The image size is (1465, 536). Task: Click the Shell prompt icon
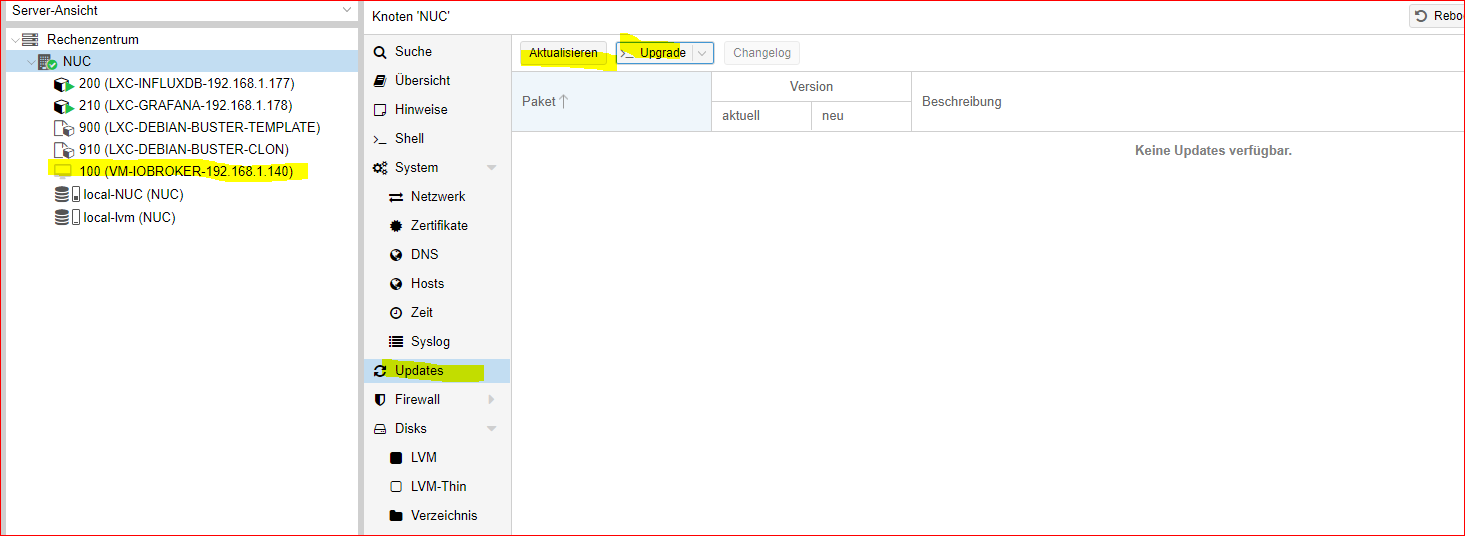[x=380, y=139]
